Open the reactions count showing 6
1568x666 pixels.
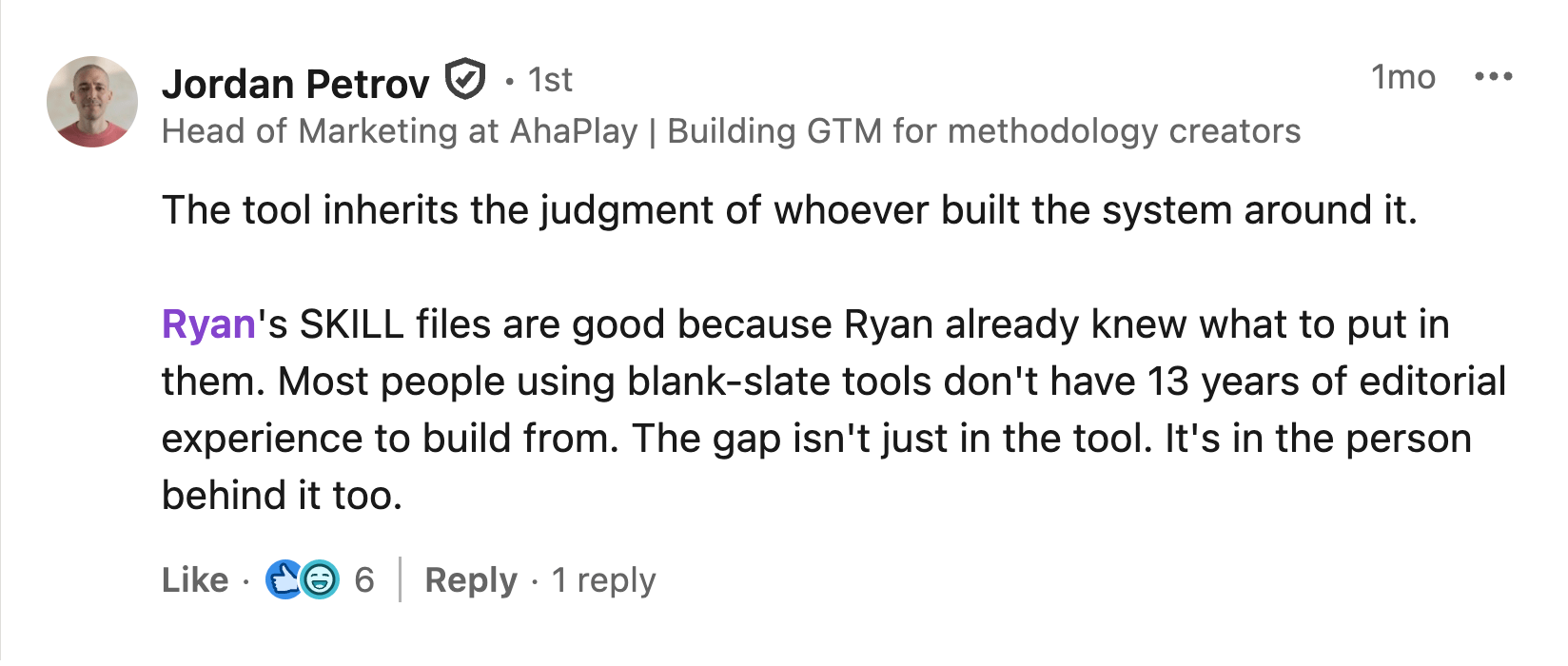pyautogui.click(x=364, y=579)
